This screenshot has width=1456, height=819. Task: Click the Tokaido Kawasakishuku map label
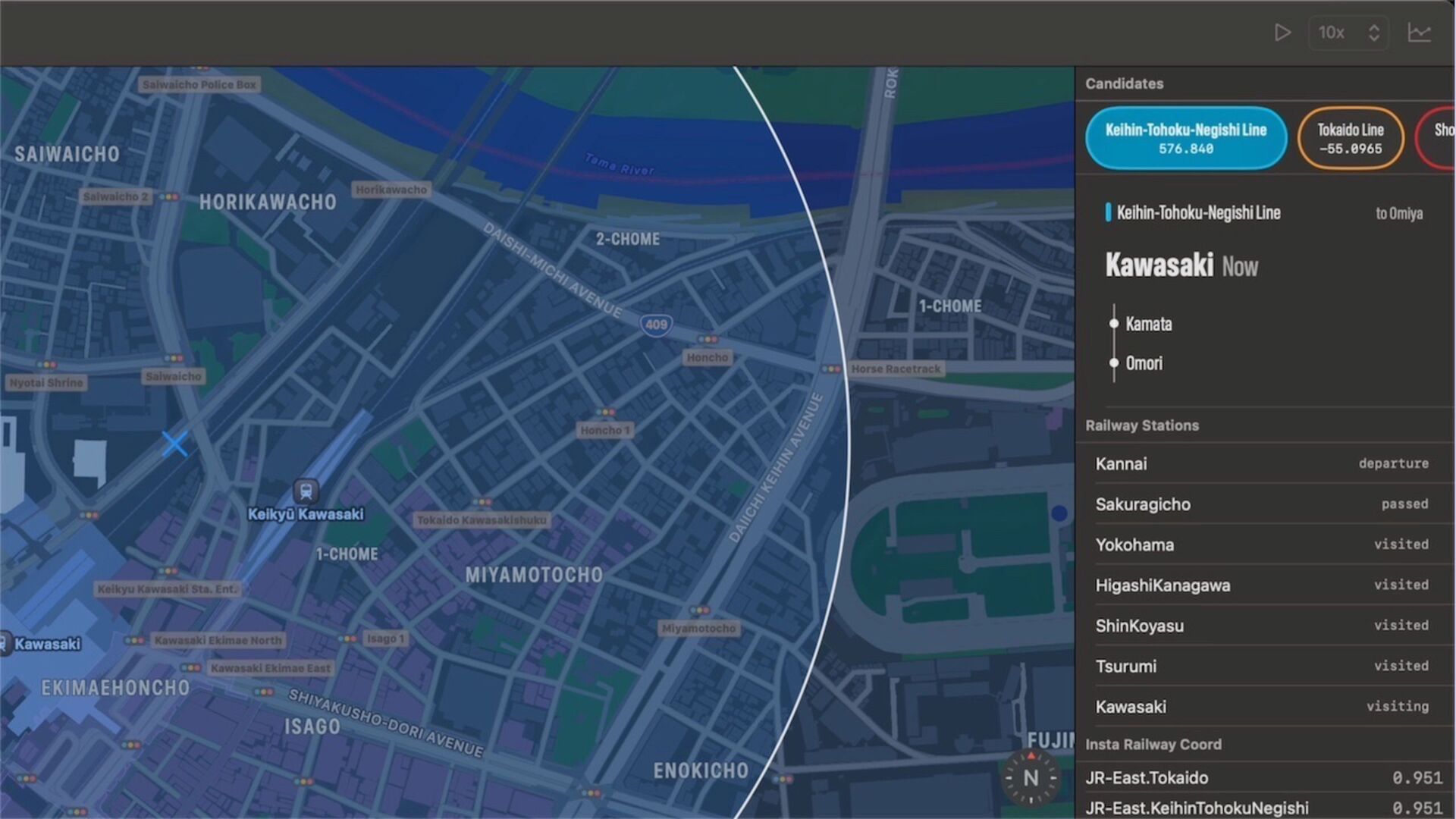coord(482,520)
